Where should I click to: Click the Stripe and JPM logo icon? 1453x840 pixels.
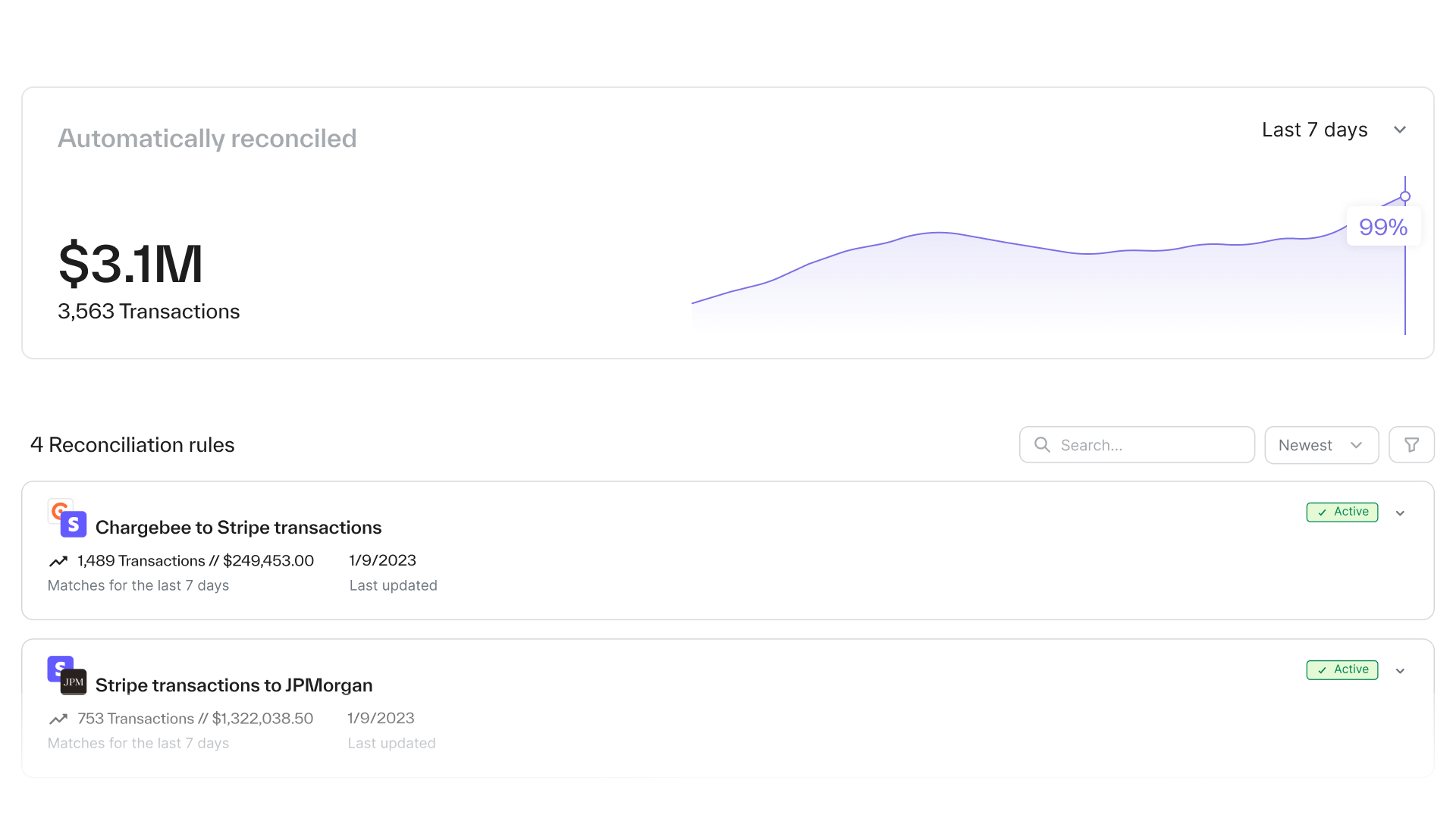point(67,675)
